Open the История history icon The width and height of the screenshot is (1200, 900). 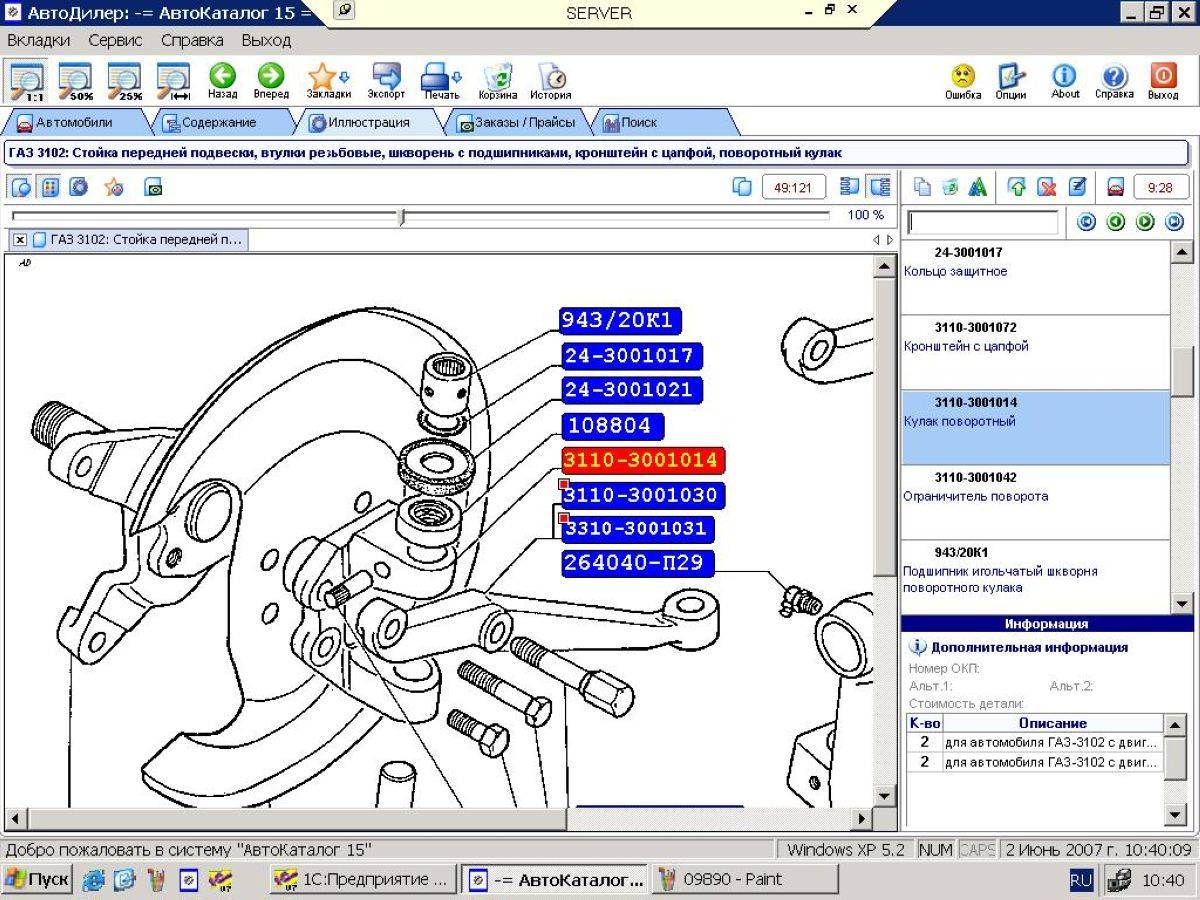[x=551, y=80]
